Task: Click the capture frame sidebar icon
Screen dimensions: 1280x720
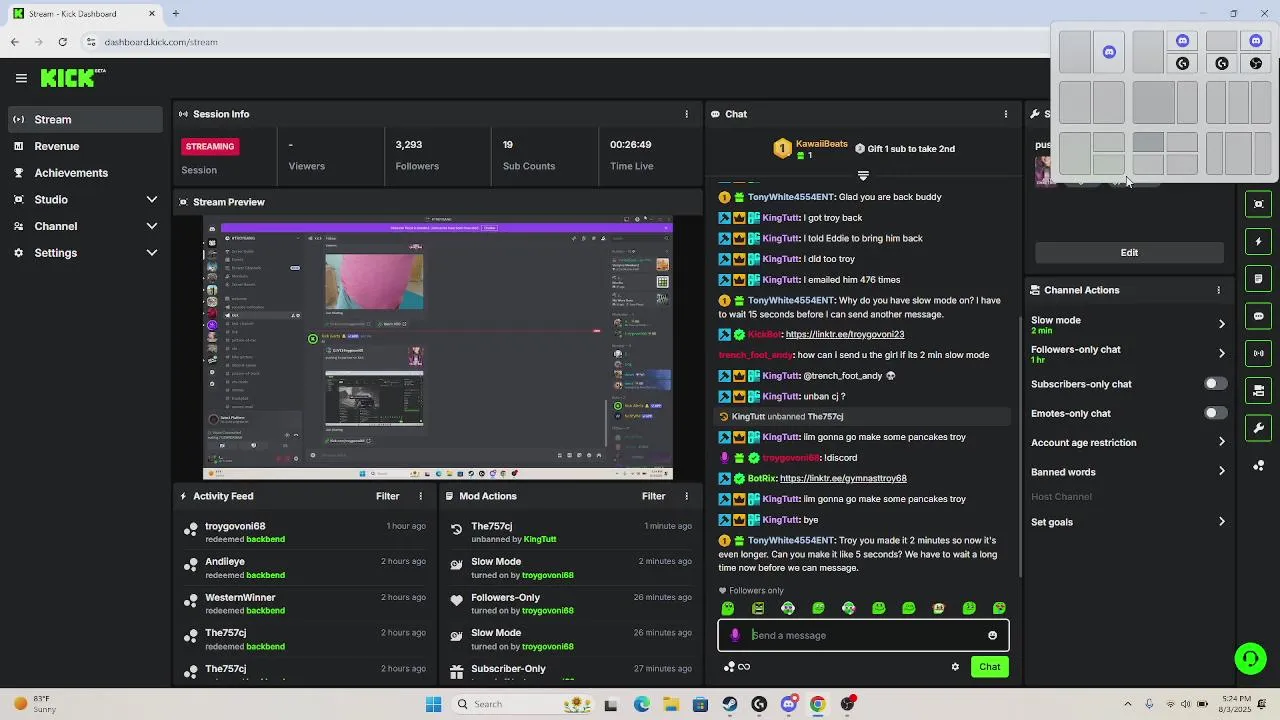Action: click(x=1259, y=204)
